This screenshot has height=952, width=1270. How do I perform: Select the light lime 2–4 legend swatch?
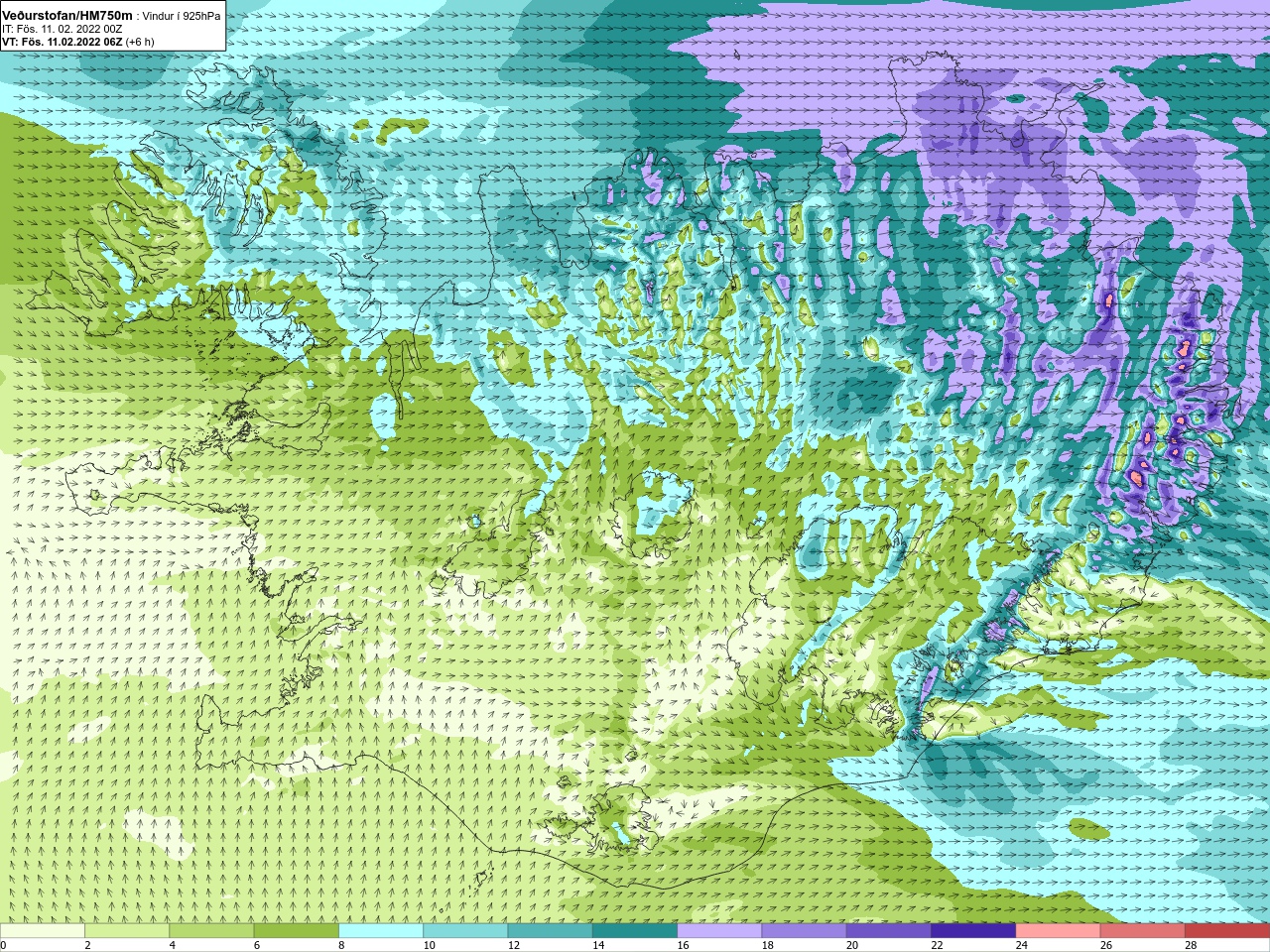(x=127, y=931)
